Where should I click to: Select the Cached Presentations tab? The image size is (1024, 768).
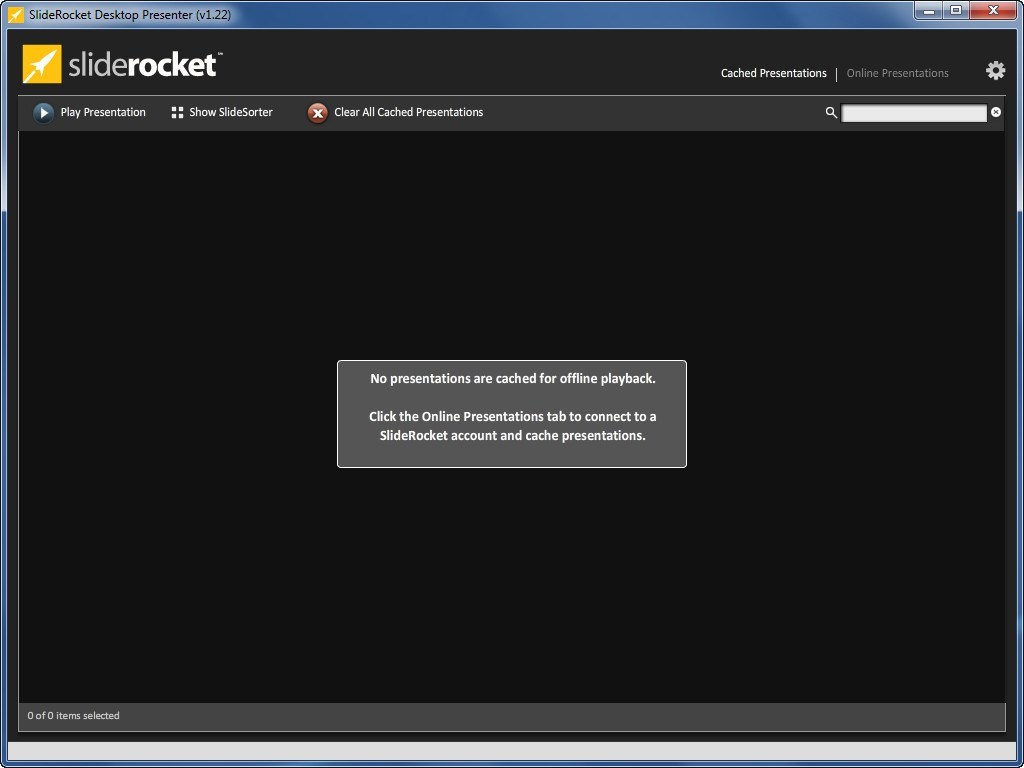pyautogui.click(x=773, y=73)
